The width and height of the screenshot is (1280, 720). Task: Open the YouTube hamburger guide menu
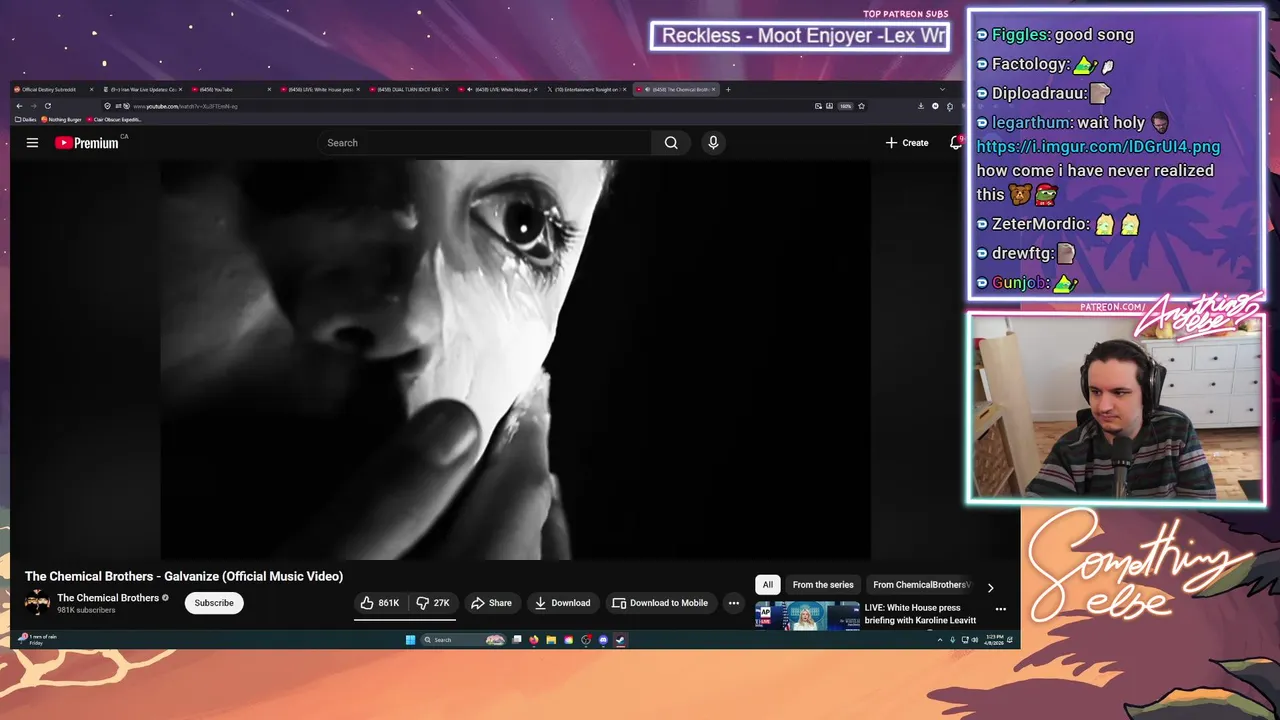coord(32,143)
